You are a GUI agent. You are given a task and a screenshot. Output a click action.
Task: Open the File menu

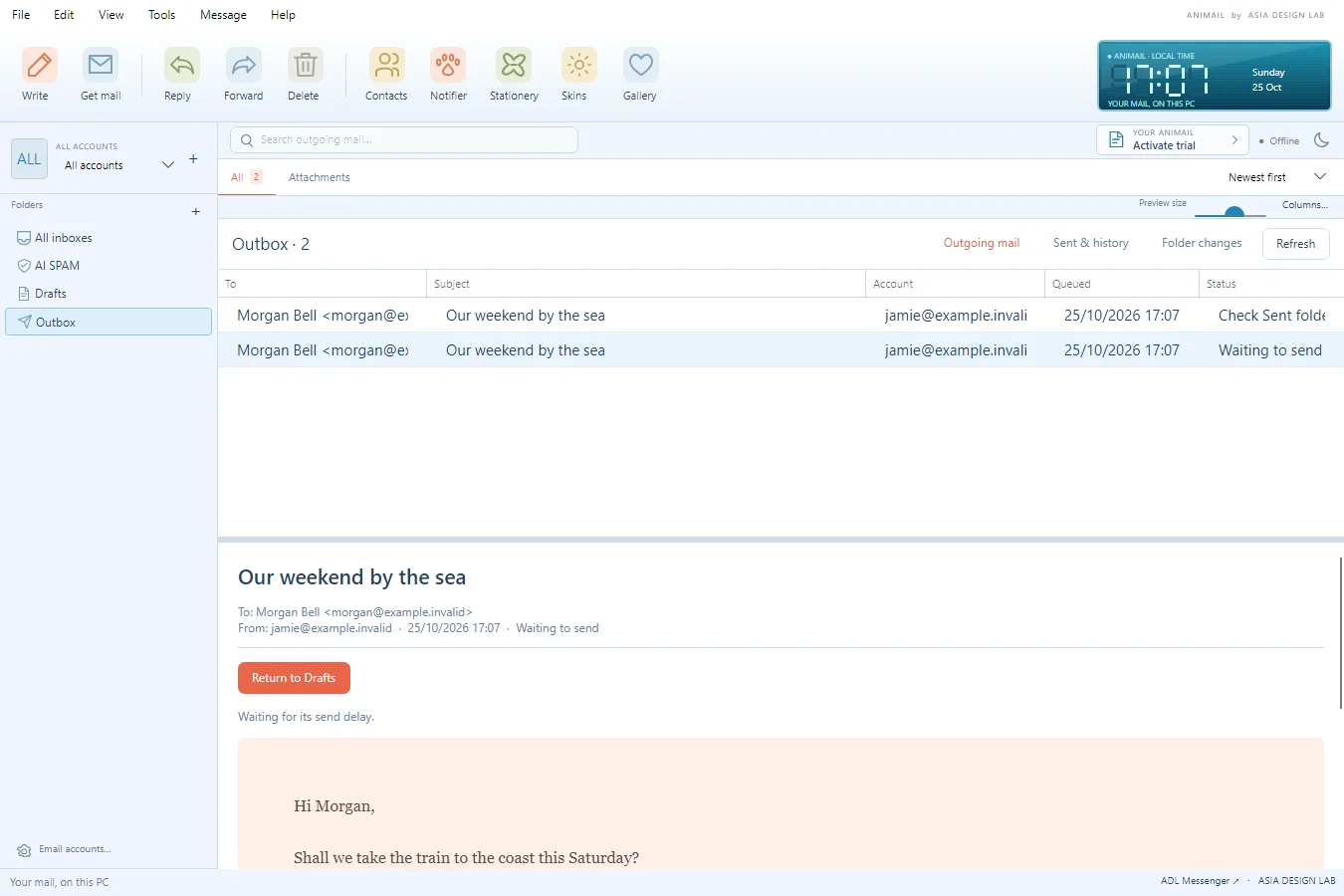point(21,15)
